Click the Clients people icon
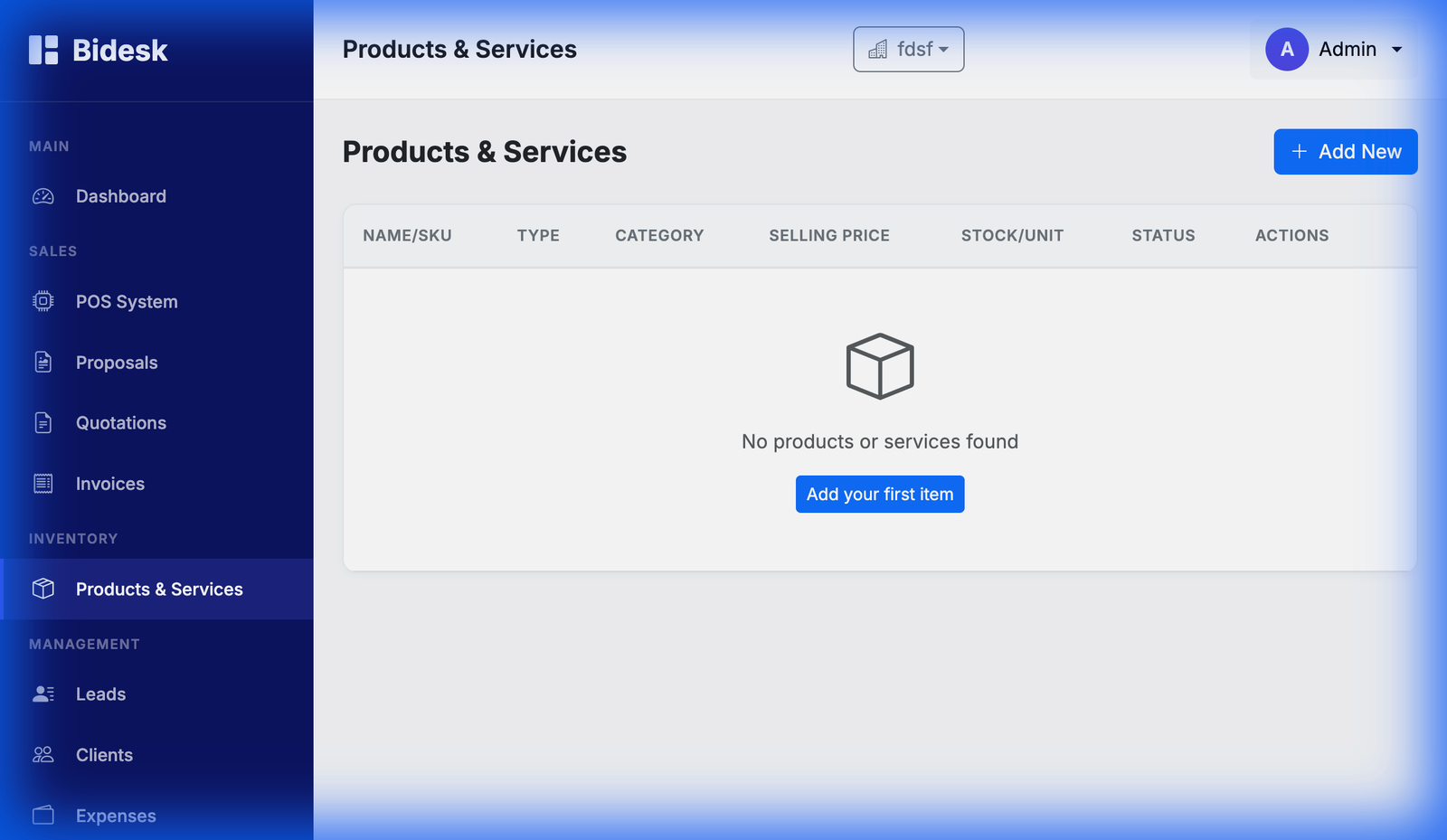This screenshot has width=1447, height=840. [x=43, y=754]
